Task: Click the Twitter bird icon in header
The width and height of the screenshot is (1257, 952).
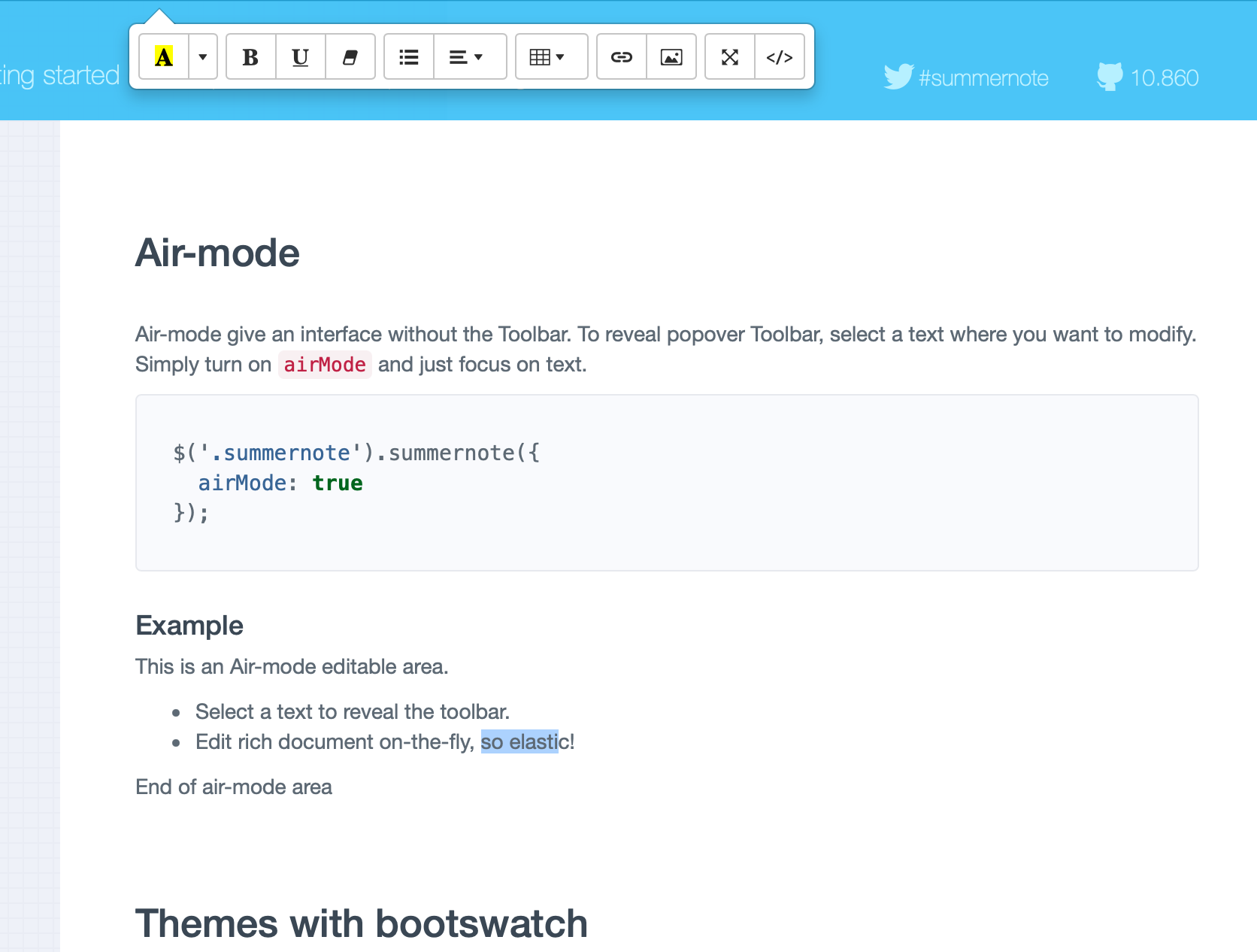Action: [897, 77]
